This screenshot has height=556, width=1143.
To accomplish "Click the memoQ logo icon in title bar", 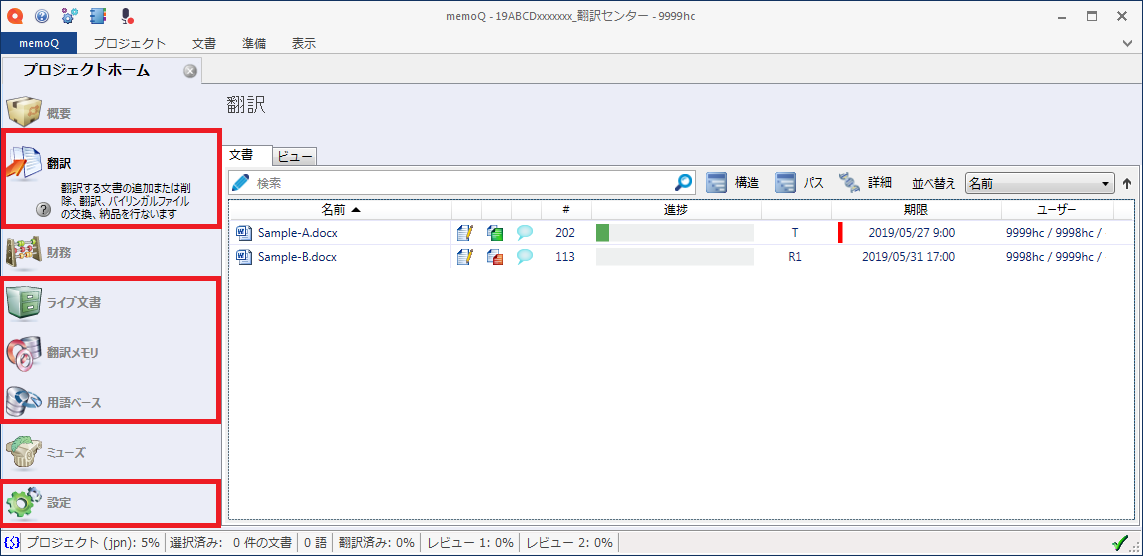I will click(x=15, y=16).
